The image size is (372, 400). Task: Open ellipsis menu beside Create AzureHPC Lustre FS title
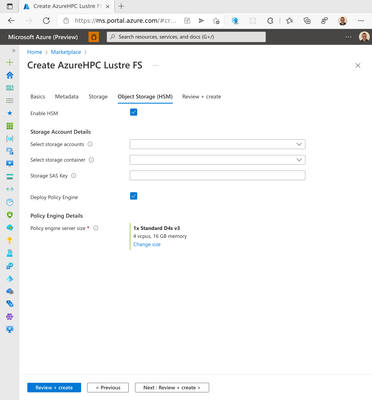click(155, 65)
